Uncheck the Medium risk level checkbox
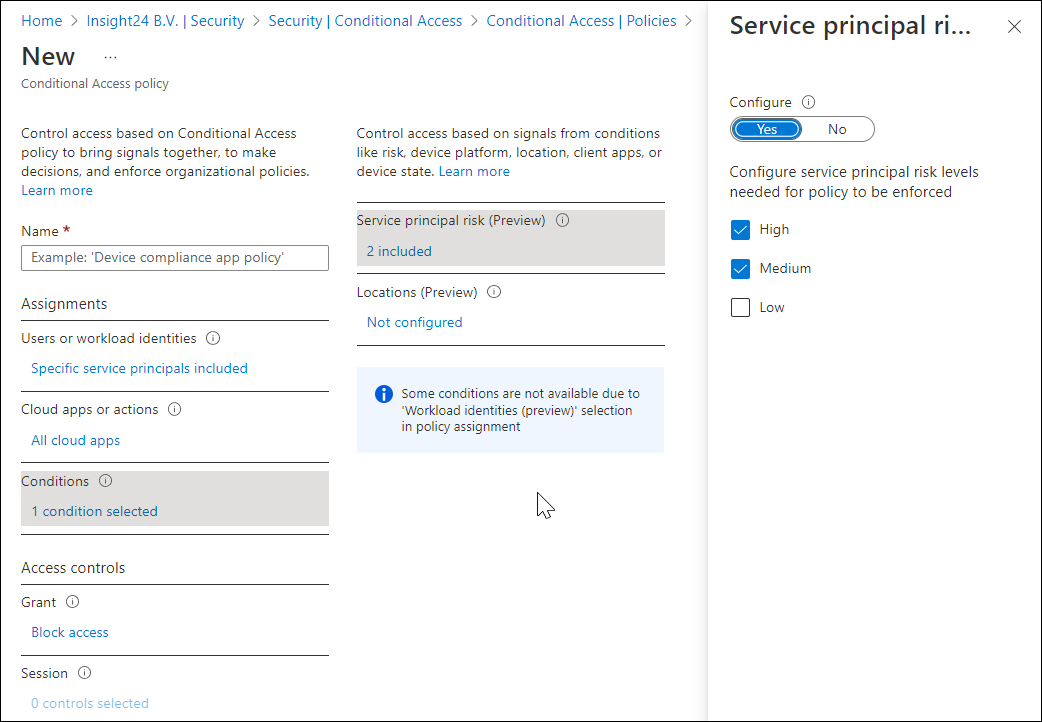Image resolution: width=1042 pixels, height=722 pixels. 740,269
